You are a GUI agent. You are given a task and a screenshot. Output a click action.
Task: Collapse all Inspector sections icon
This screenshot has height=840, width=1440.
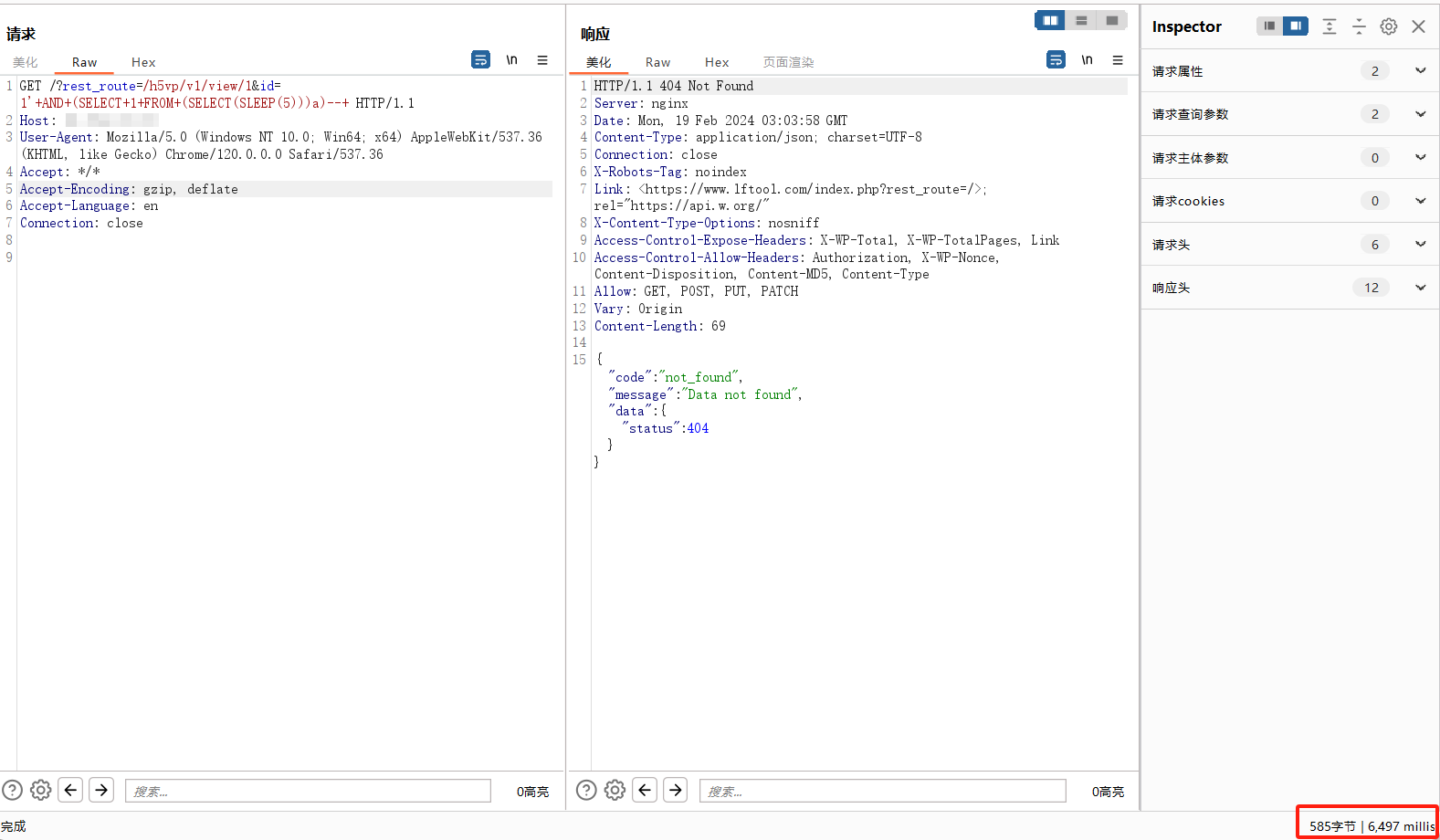(x=1359, y=26)
